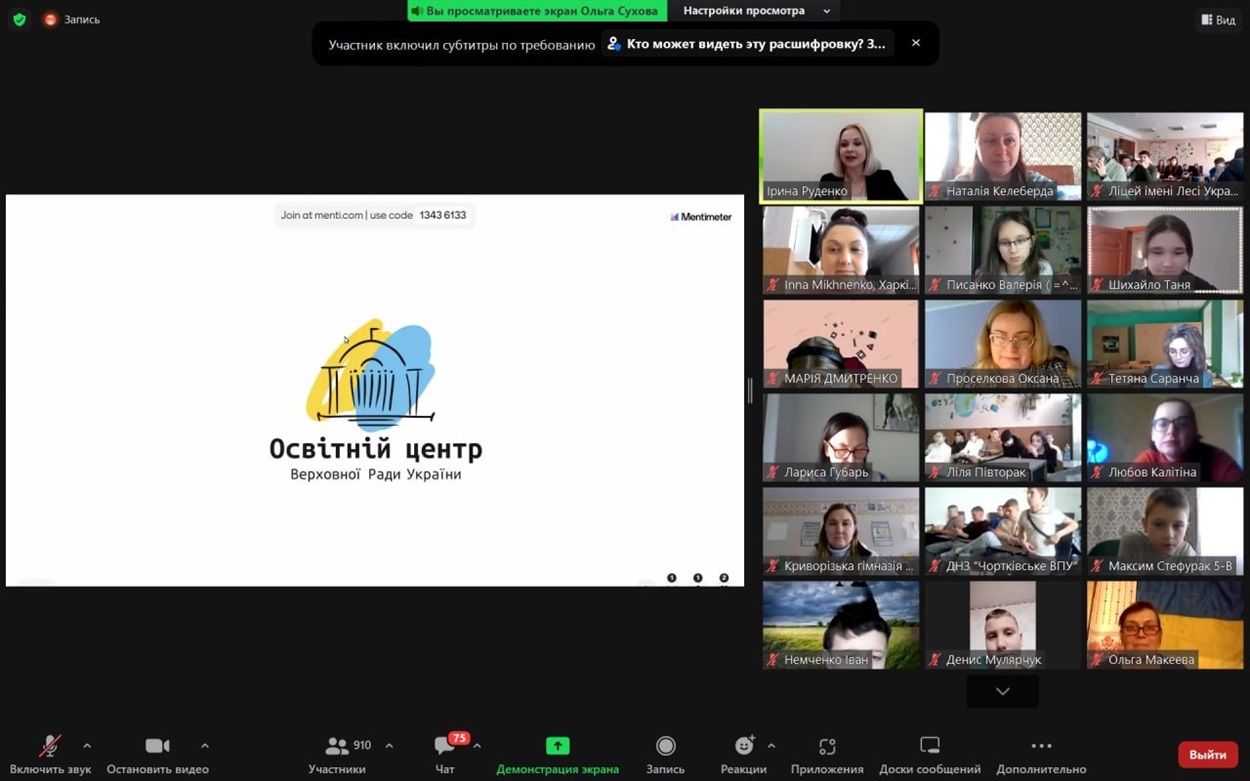Select Inna Mikhnenko video tile
Image resolution: width=1250 pixels, height=781 pixels.
pyautogui.click(x=841, y=250)
